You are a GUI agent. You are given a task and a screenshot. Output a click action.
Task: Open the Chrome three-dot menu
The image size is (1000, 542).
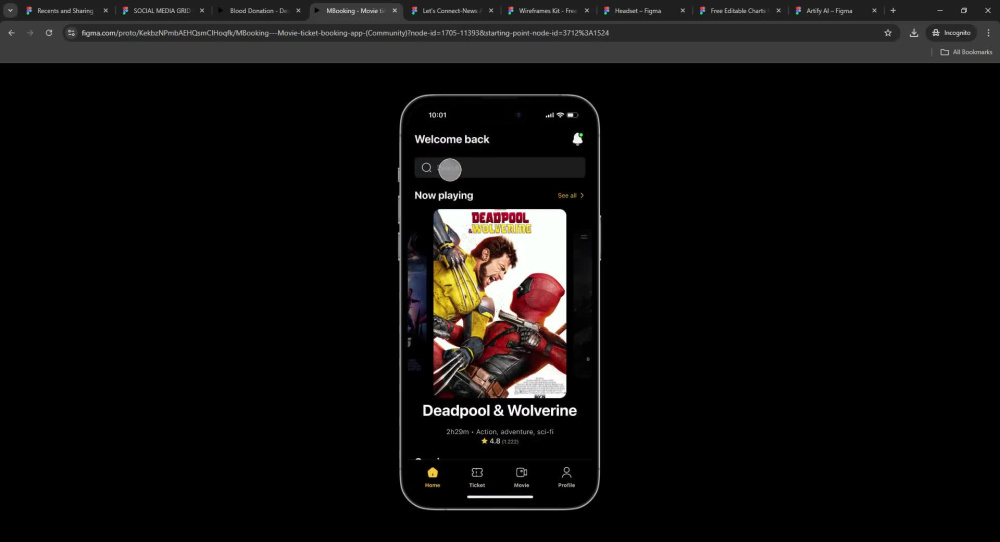[x=989, y=33]
